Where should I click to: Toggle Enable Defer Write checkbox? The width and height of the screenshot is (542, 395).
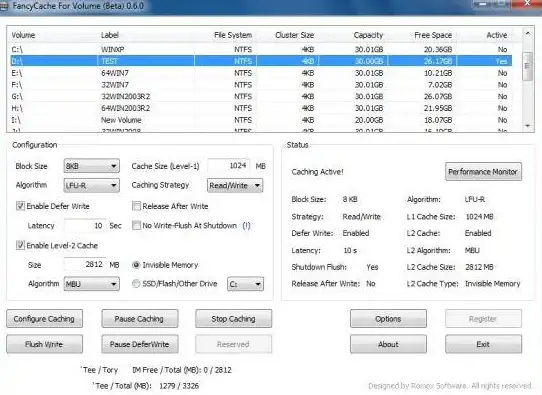click(20, 206)
